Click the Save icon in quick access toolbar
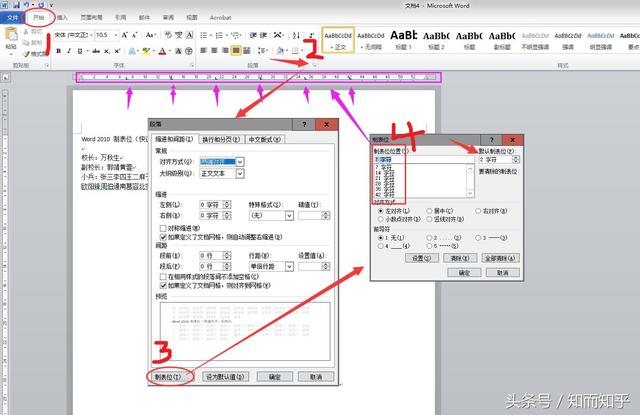This screenshot has height=415, width=640. tap(17, 5)
